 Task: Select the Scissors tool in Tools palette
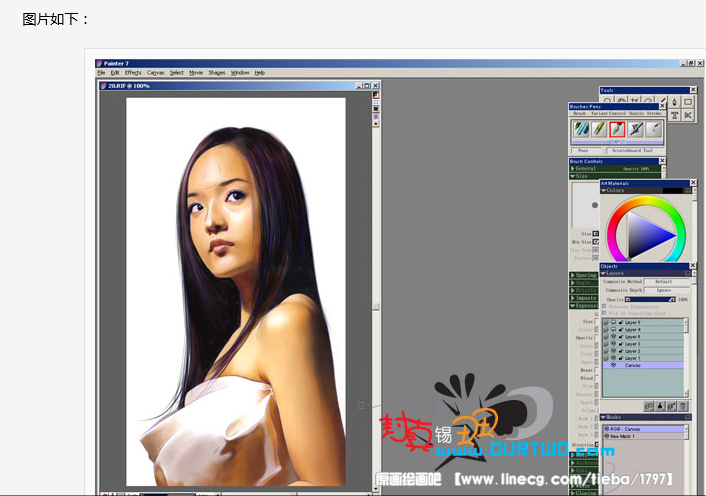(688, 115)
